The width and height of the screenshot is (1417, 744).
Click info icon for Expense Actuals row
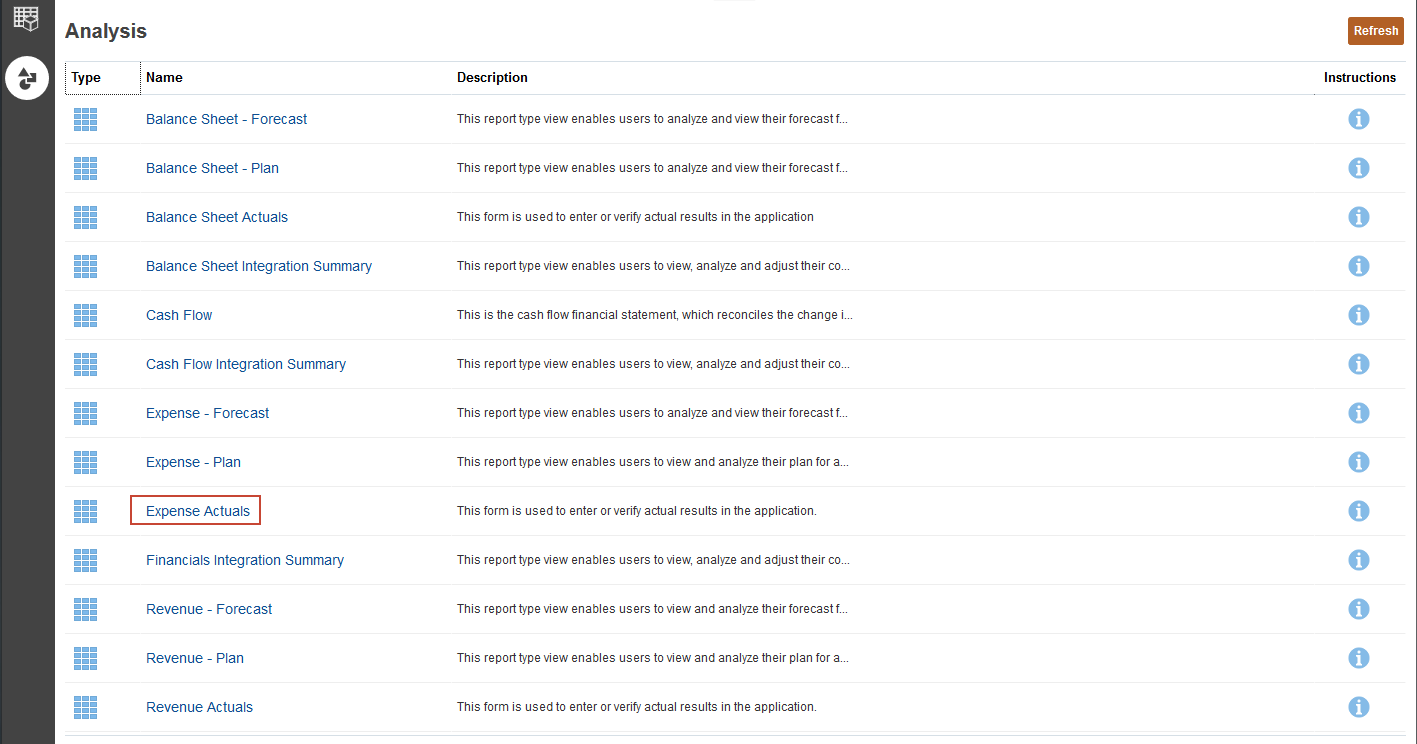[x=1358, y=511]
